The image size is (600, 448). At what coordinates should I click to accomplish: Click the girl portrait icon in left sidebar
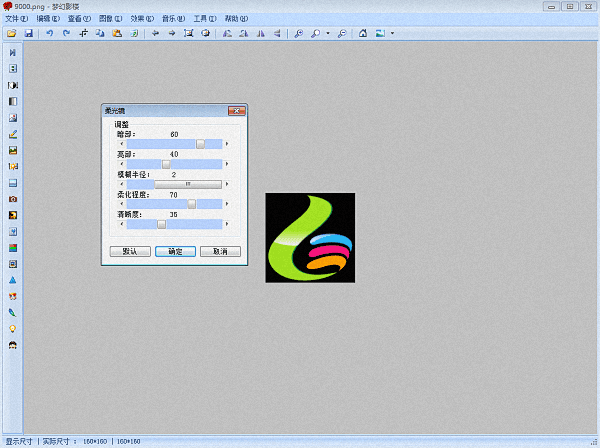[x=13, y=345]
